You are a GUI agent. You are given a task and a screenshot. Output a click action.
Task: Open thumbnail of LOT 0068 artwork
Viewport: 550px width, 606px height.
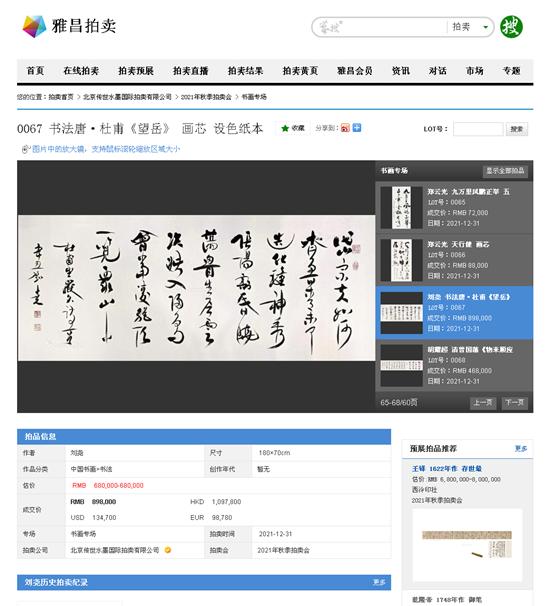401,365
